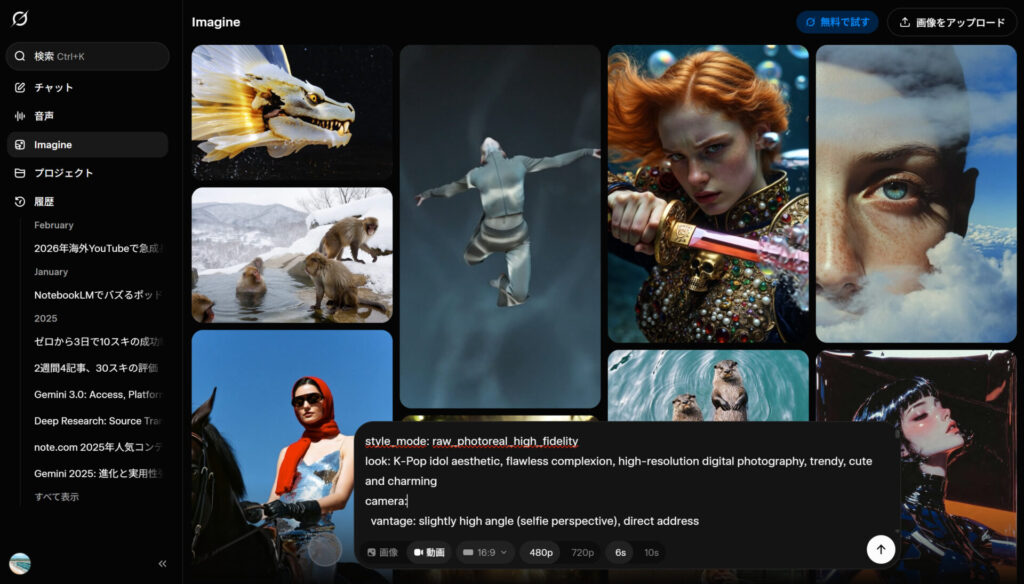Open the 16:9 aspect ratio dropdown
The image size is (1024, 584).
(485, 552)
